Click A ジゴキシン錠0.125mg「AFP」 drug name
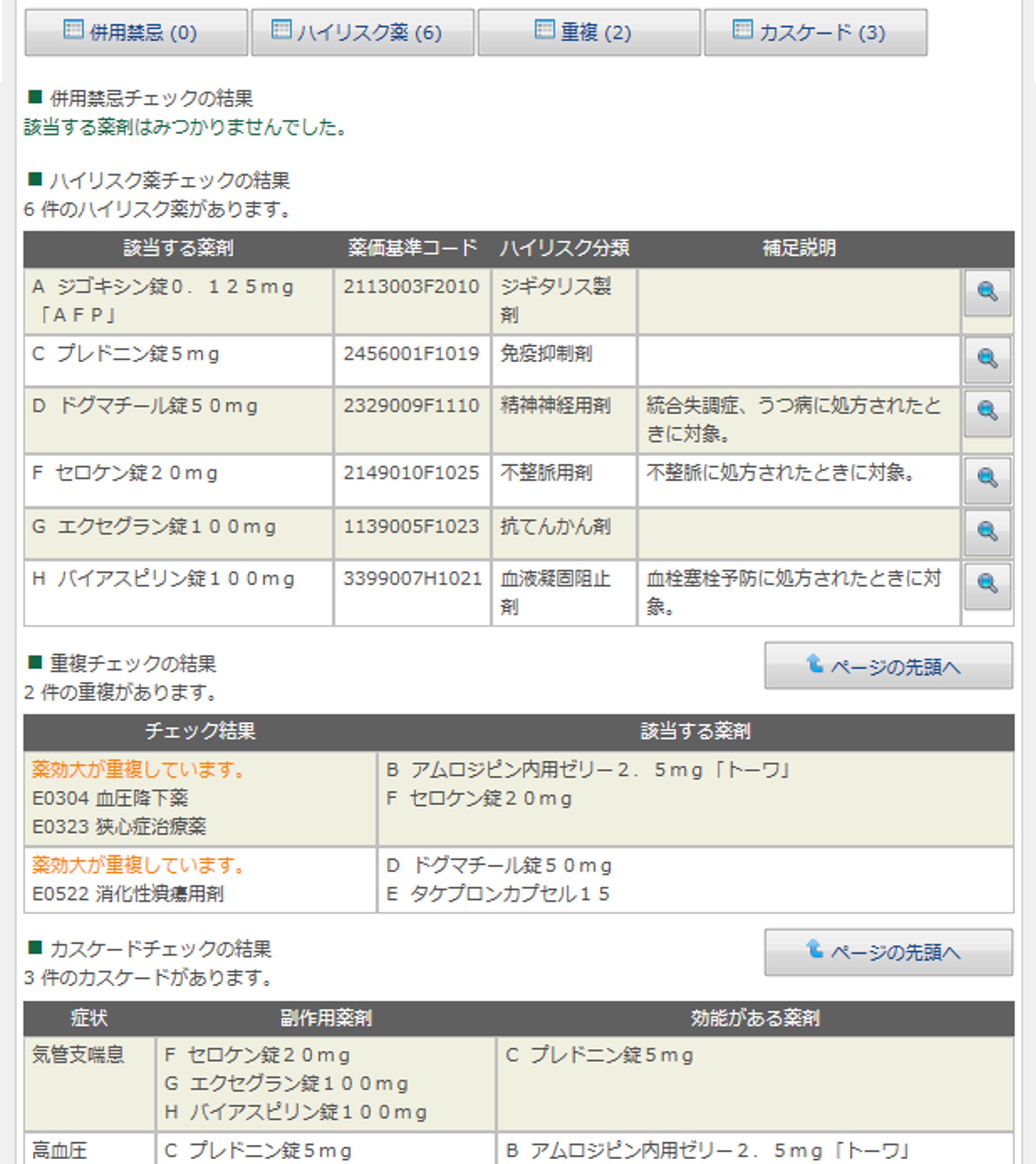This screenshot has height=1164, width=1036. (x=163, y=301)
